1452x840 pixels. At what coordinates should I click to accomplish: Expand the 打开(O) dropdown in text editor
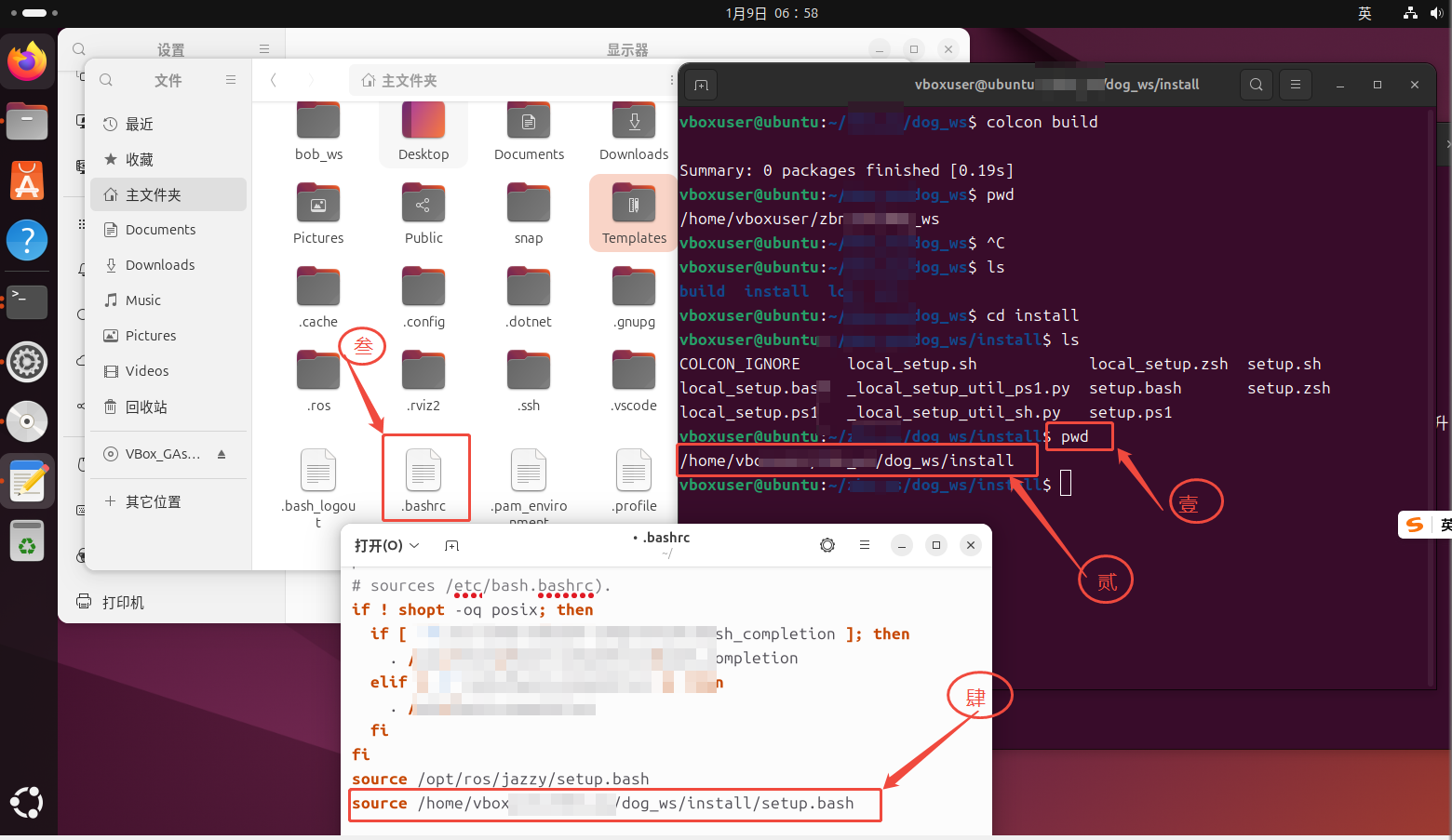386,546
